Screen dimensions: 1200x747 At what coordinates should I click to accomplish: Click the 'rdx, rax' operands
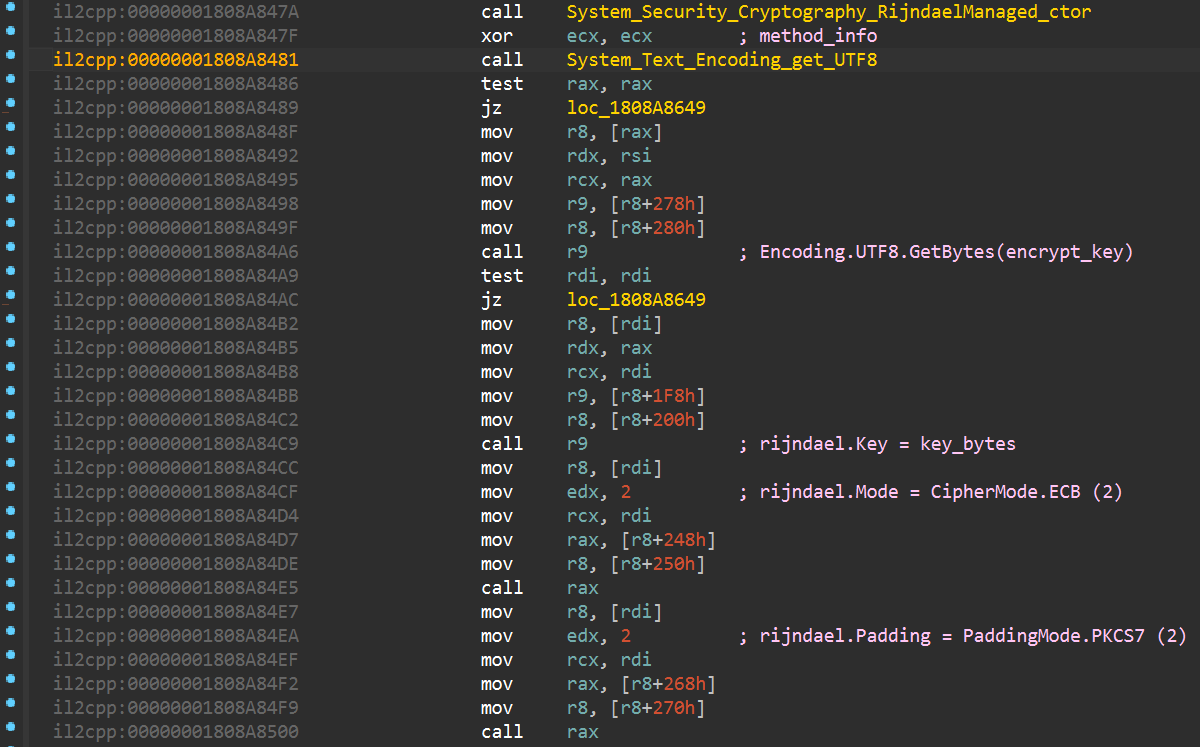click(609, 348)
